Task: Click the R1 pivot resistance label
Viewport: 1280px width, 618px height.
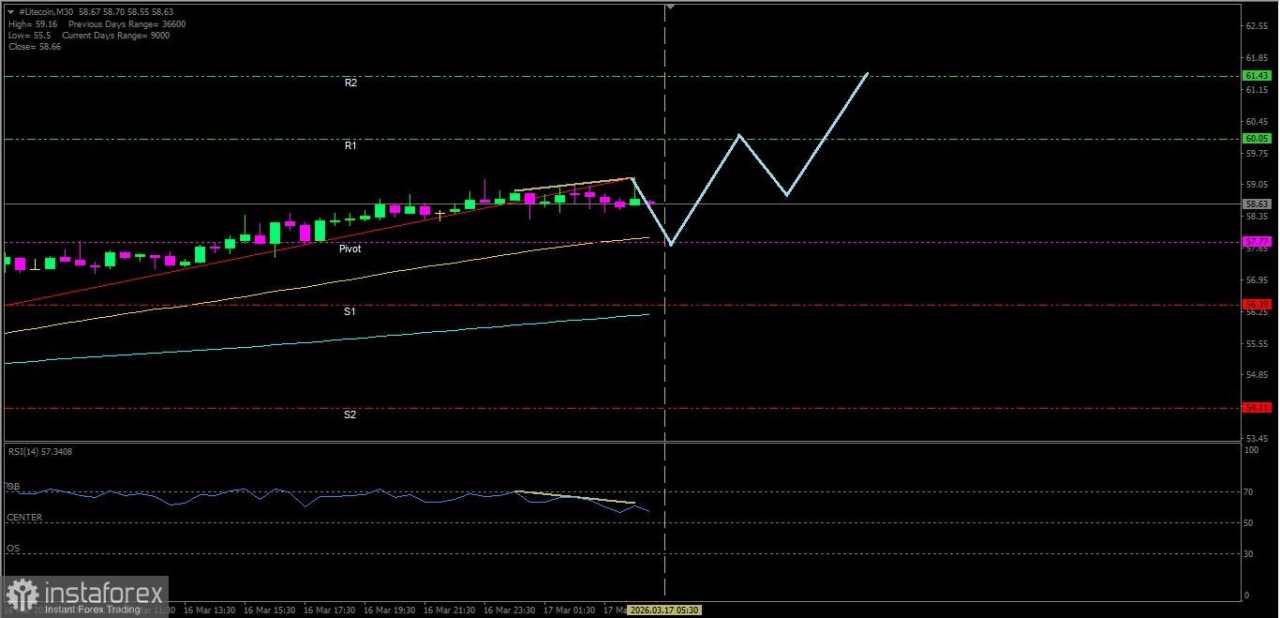Action: [x=350, y=145]
